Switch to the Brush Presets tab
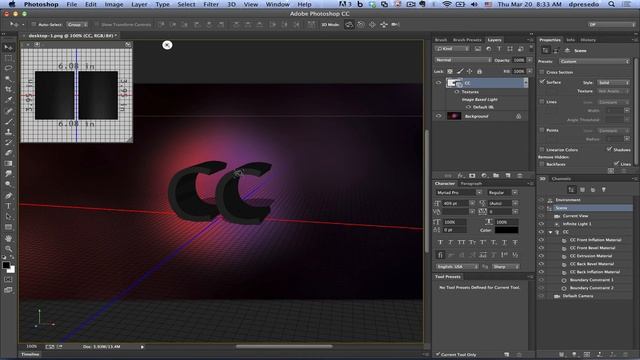The width and height of the screenshot is (640, 360). 467,40
